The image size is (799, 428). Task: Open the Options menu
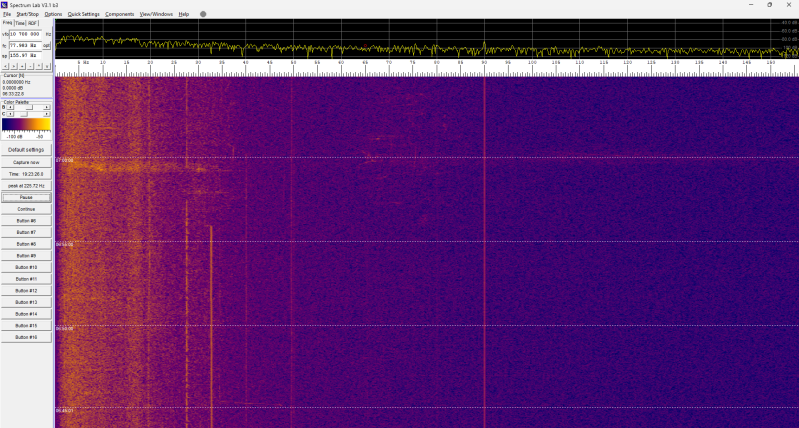pyautogui.click(x=54, y=14)
